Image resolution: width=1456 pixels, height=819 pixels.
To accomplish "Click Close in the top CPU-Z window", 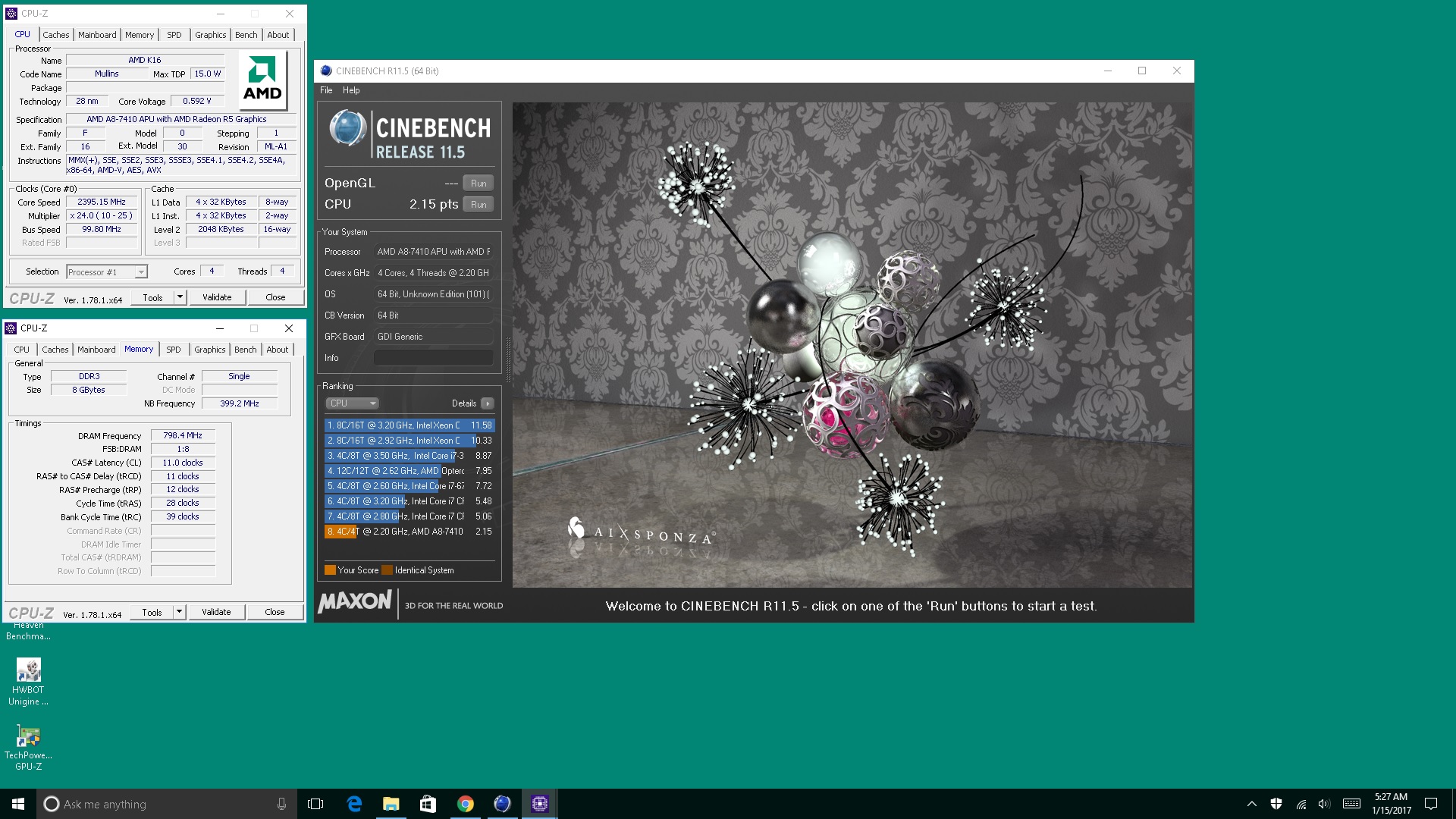I will [275, 297].
